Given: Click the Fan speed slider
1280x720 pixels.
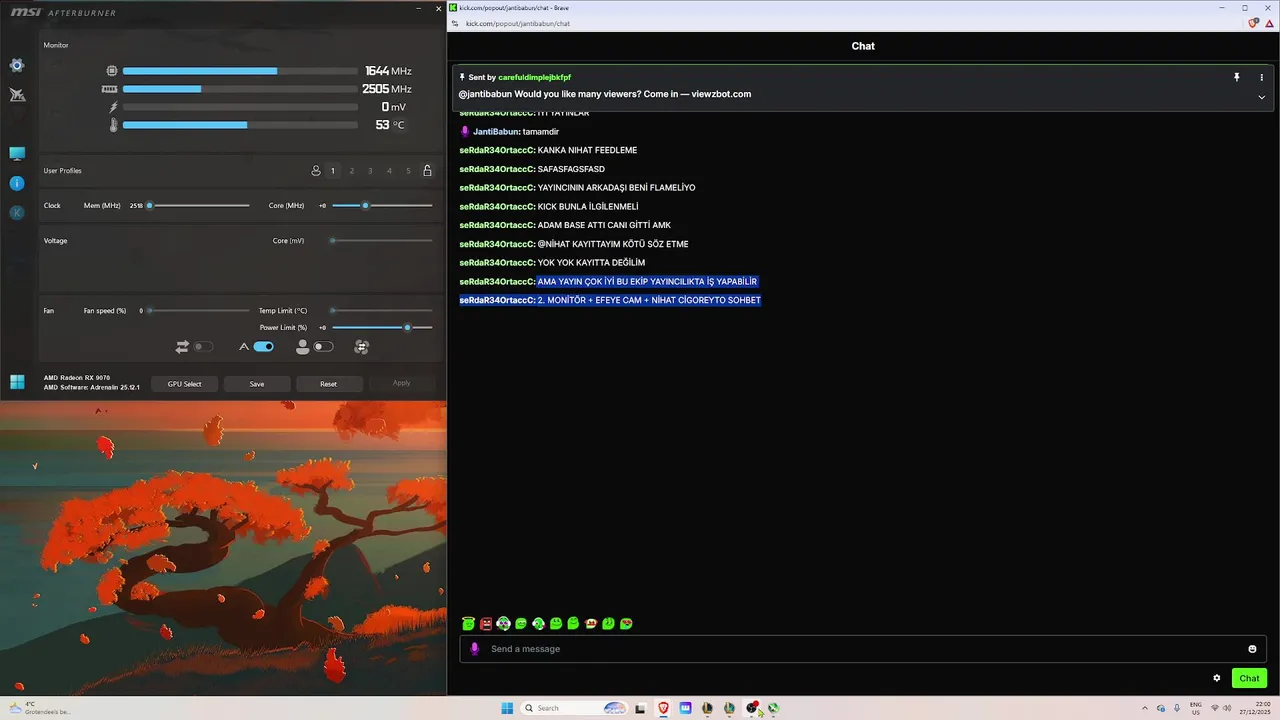Looking at the screenshot, I should pyautogui.click(x=198, y=311).
